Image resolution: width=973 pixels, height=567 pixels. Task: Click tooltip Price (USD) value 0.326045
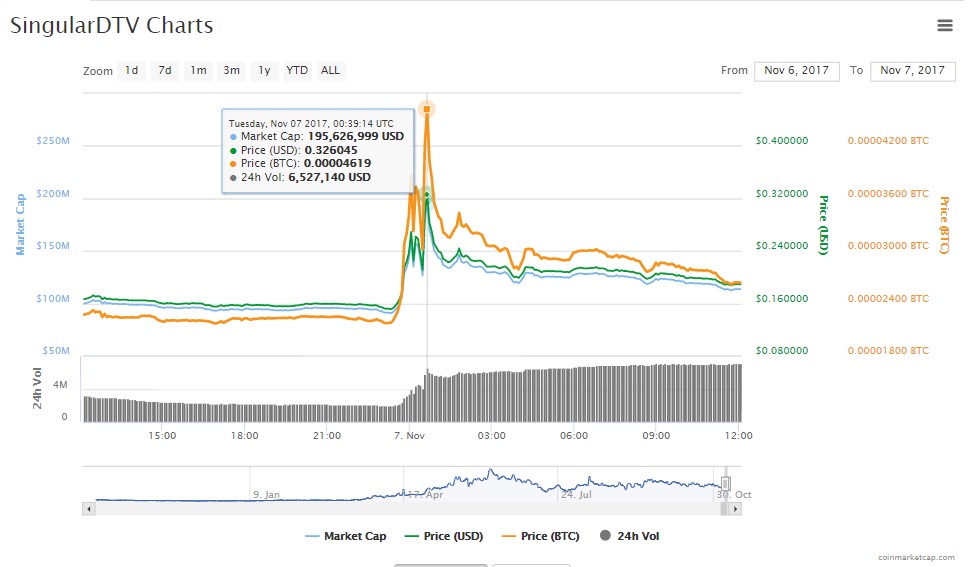pyautogui.click(x=331, y=150)
